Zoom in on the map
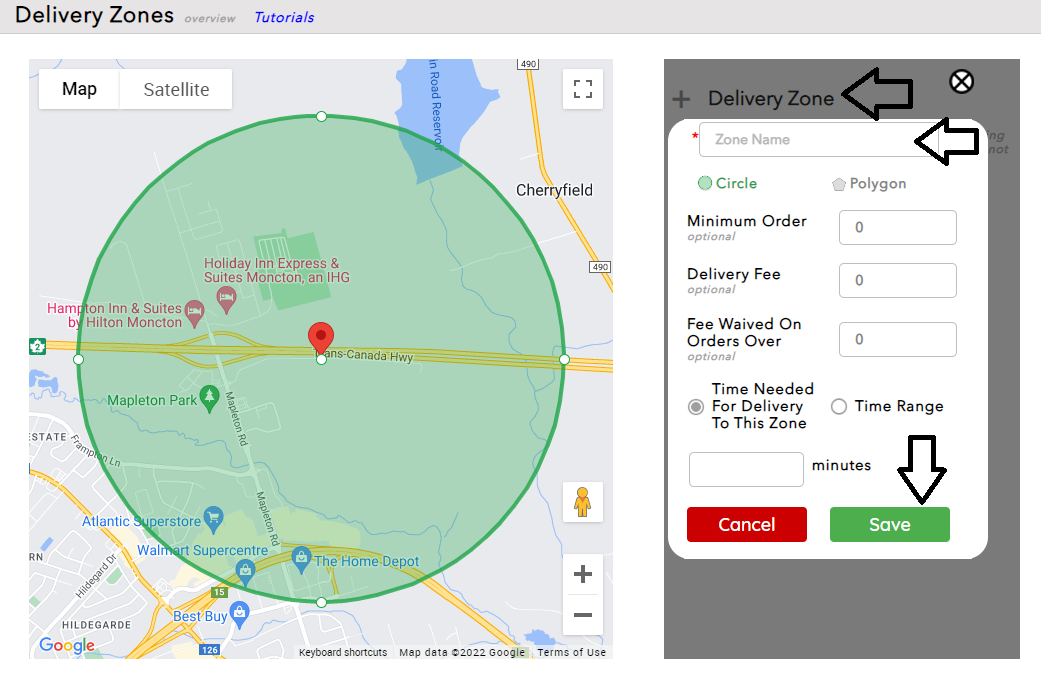Image resolution: width=1041 pixels, height=681 pixels. pos(582,574)
